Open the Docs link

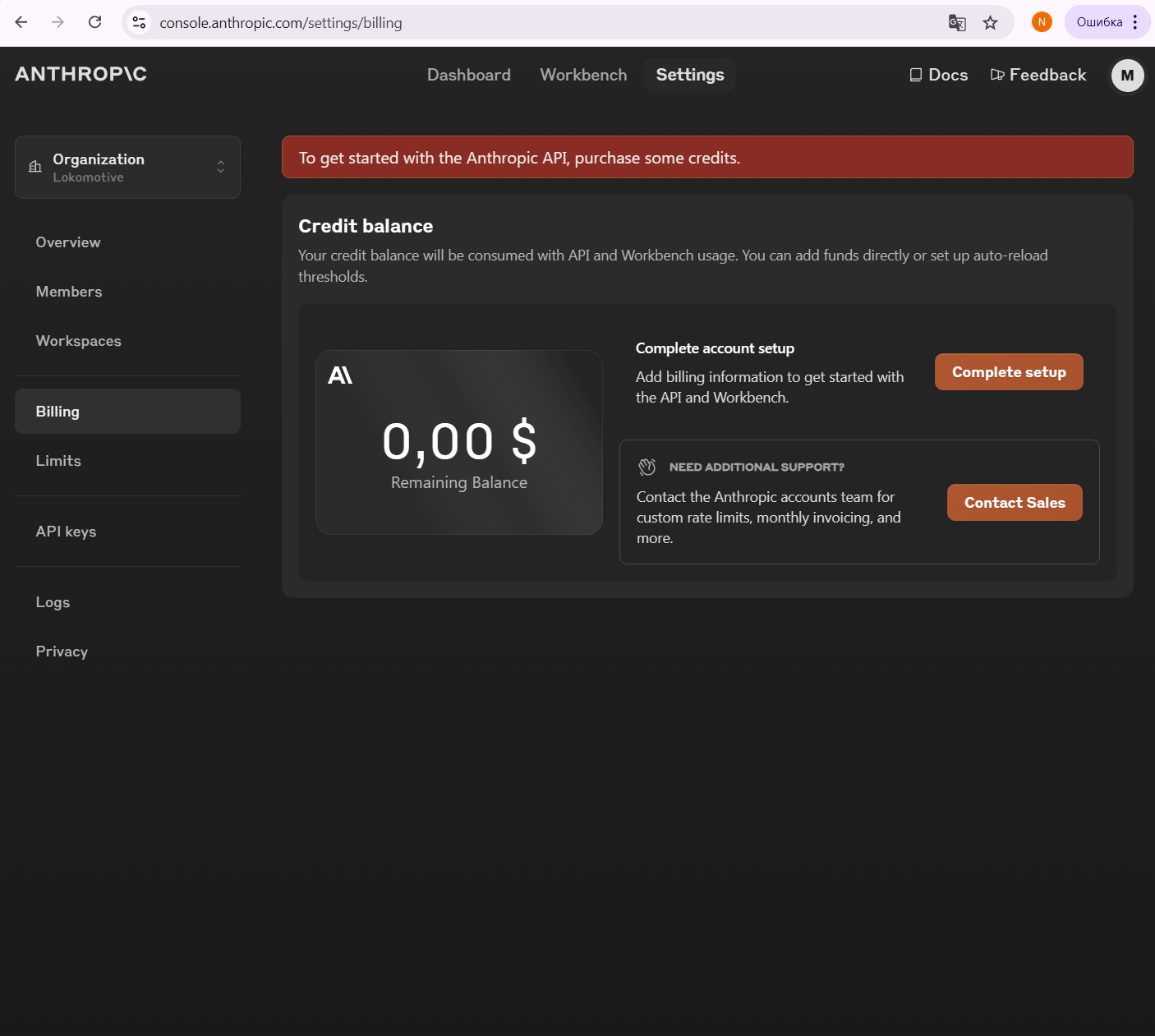(x=939, y=75)
